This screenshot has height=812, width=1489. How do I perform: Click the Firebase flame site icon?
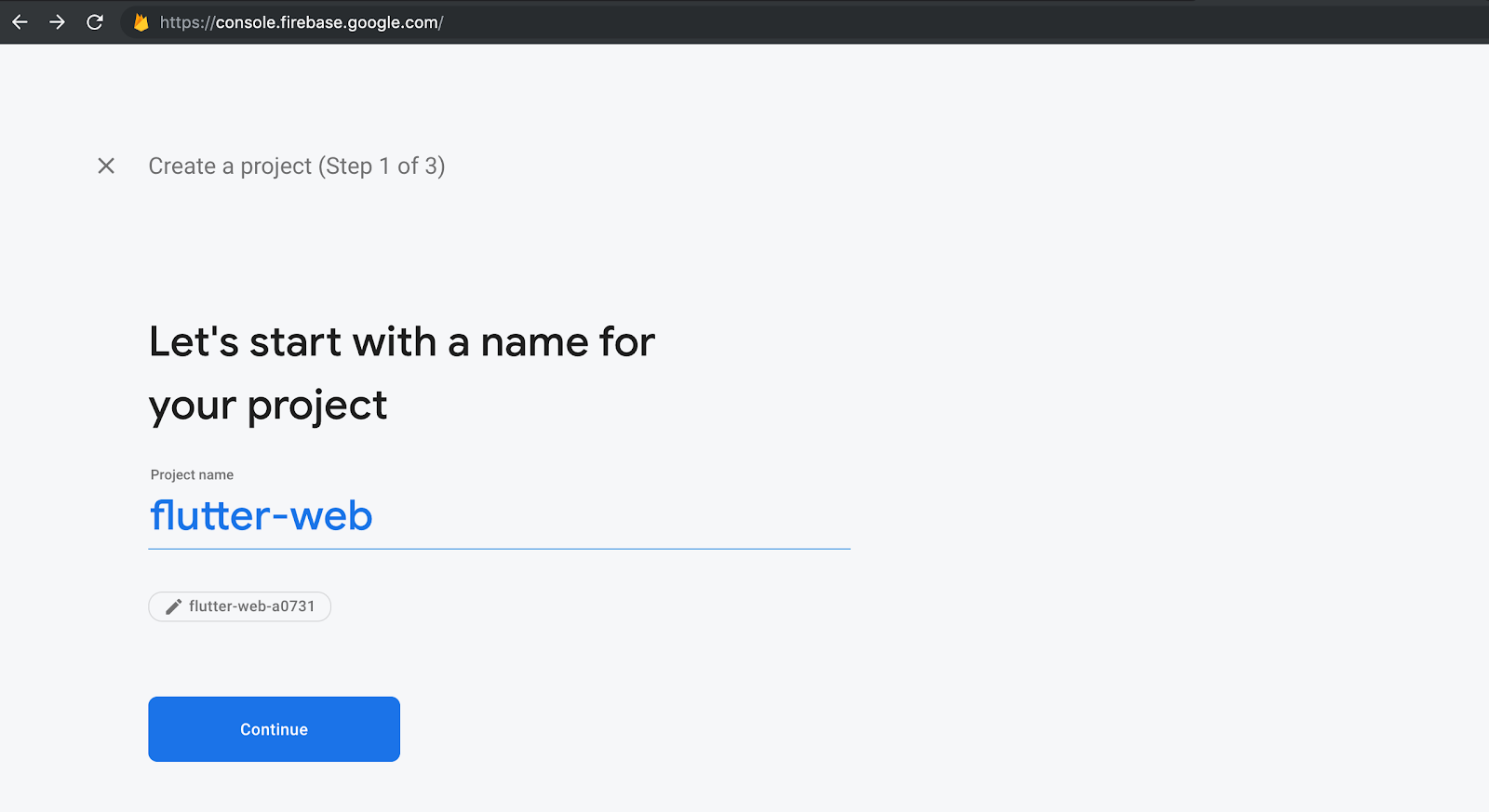(x=141, y=22)
